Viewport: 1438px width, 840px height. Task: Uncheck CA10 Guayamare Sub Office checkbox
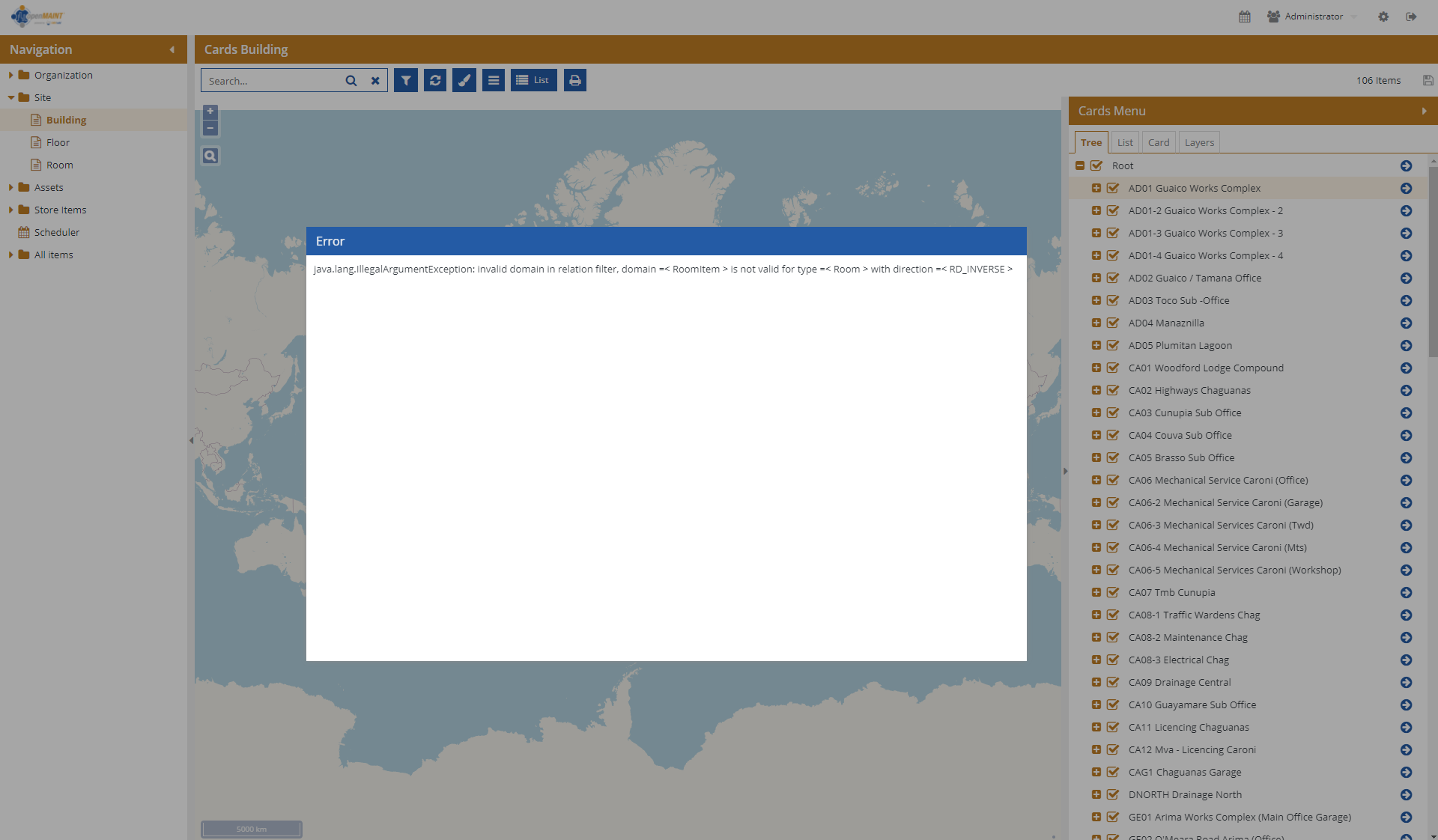point(1113,704)
